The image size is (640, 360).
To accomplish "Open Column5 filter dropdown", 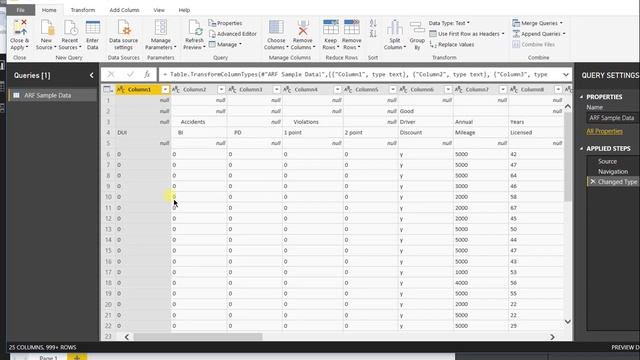I will (x=393, y=89).
